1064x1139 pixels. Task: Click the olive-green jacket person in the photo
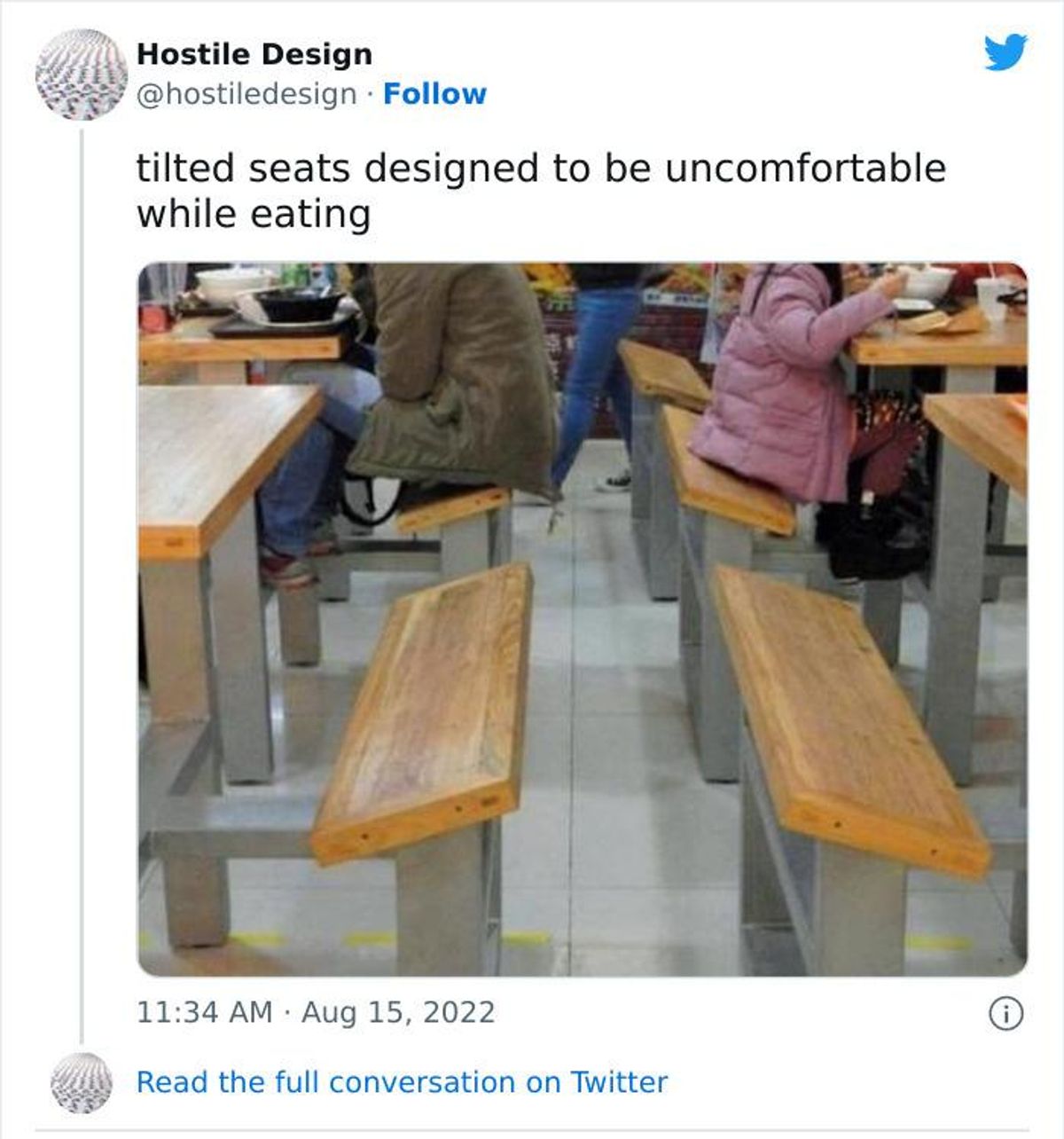[452, 377]
